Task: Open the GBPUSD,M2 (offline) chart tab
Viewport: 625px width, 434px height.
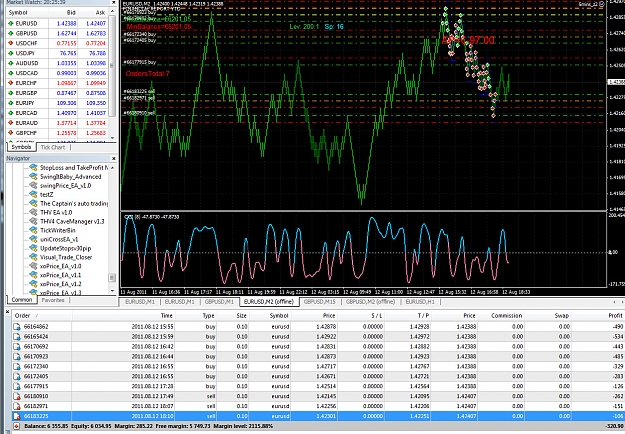Action: (371, 302)
